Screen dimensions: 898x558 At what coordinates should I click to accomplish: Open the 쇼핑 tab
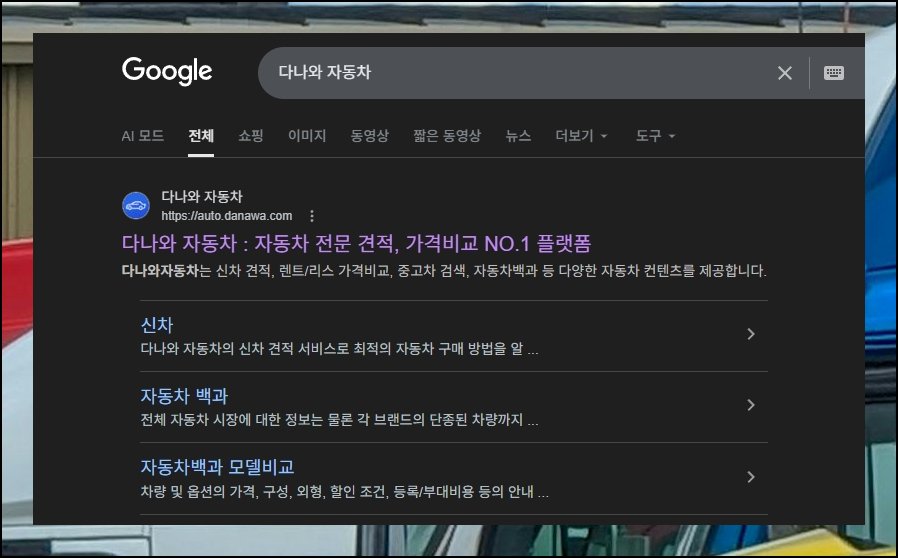(251, 136)
